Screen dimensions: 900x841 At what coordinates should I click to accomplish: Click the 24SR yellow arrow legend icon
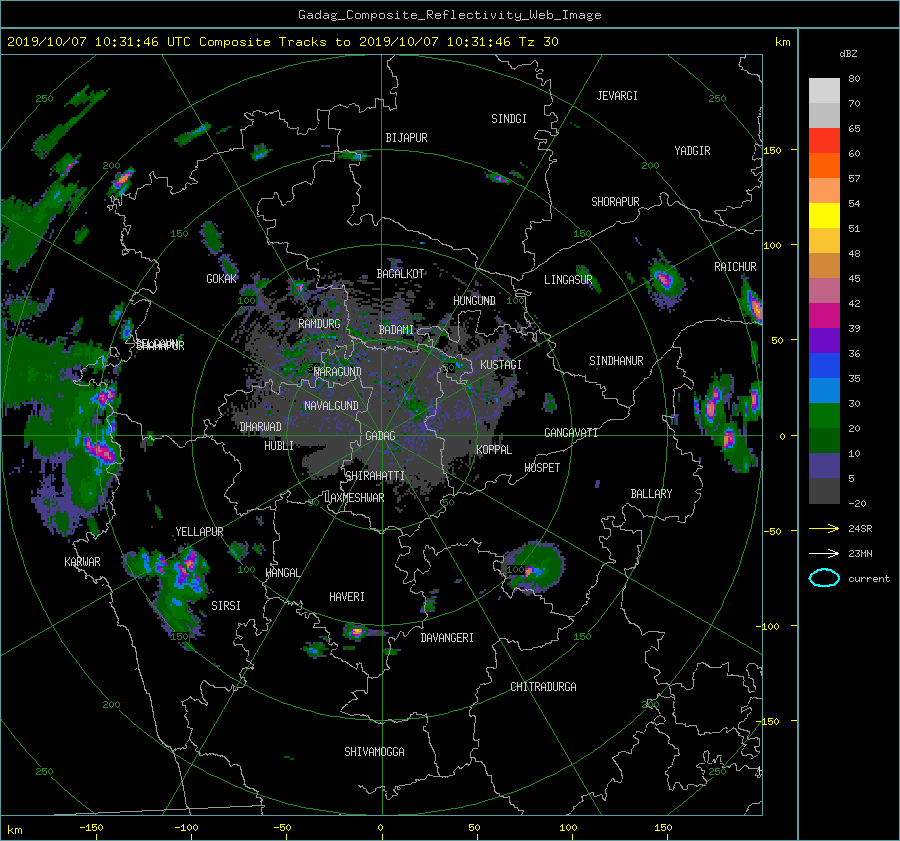click(824, 528)
